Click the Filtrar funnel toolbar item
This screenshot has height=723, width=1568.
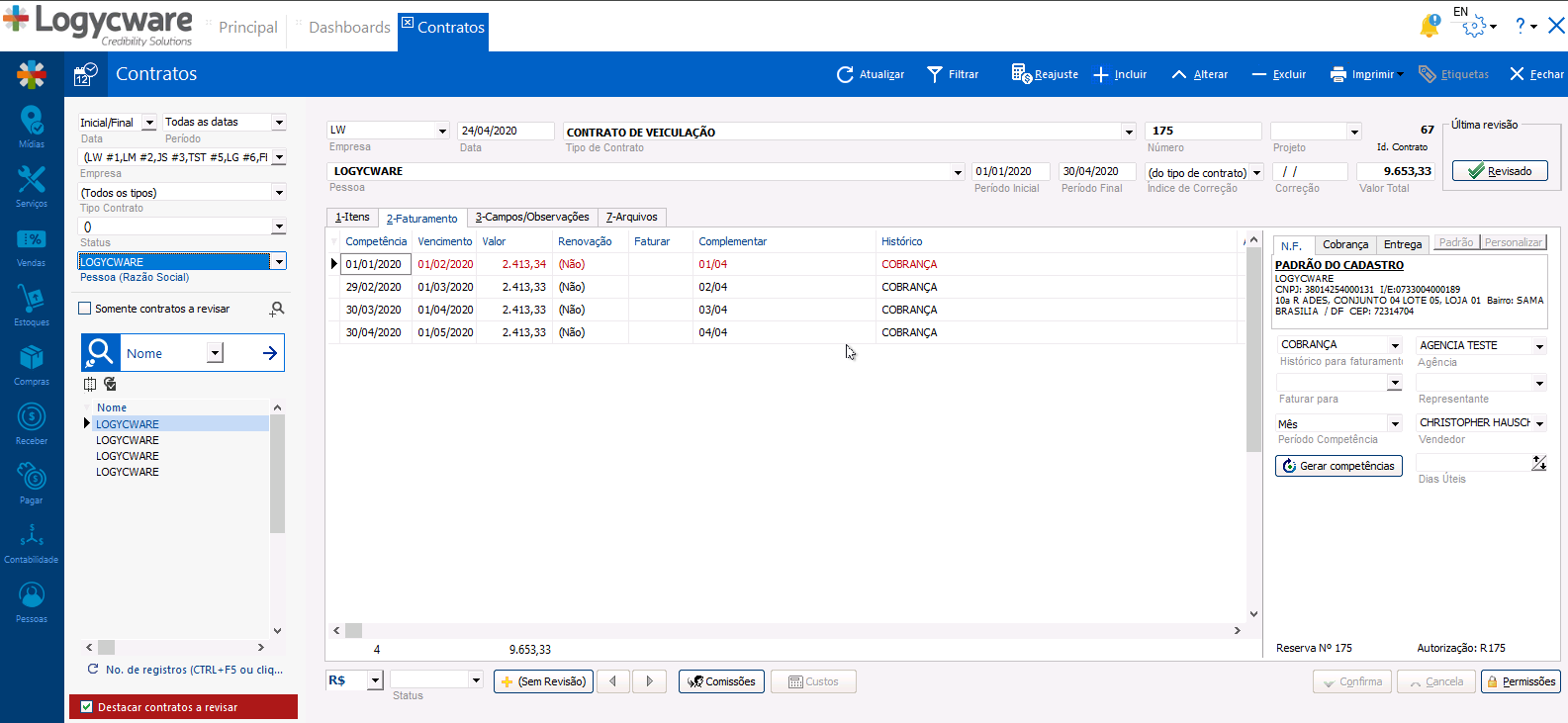[x=952, y=74]
